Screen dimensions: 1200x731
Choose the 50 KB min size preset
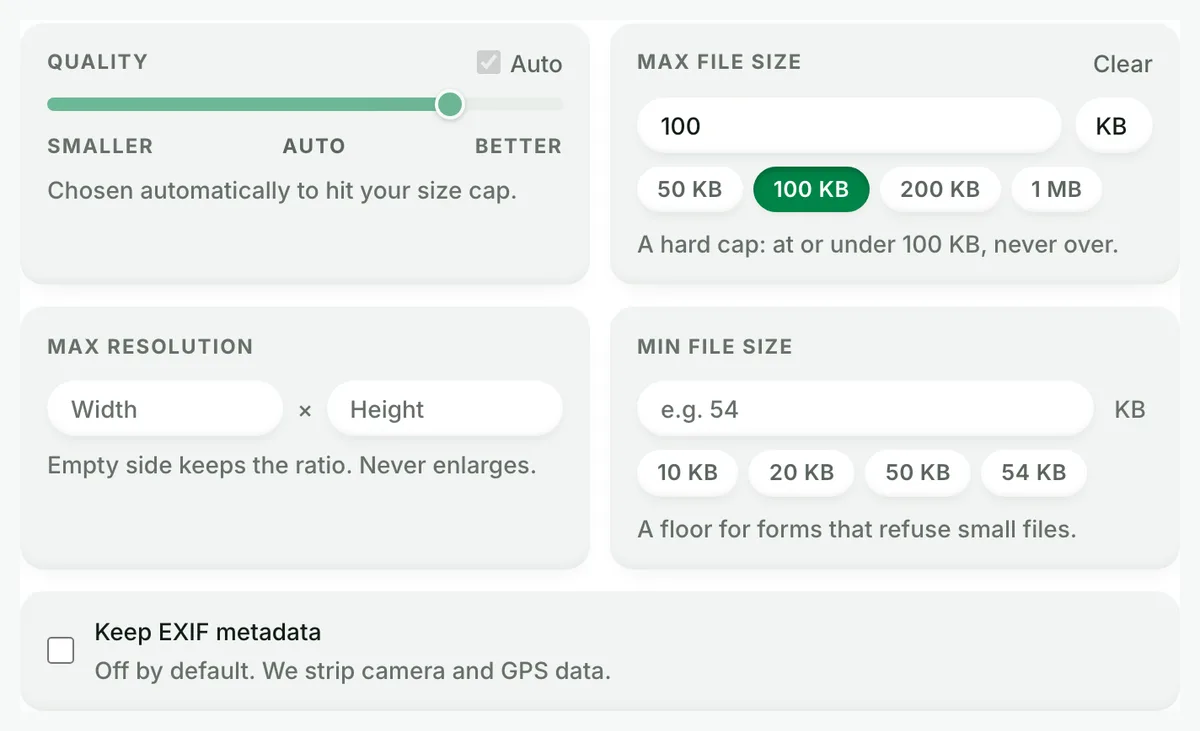click(x=918, y=472)
